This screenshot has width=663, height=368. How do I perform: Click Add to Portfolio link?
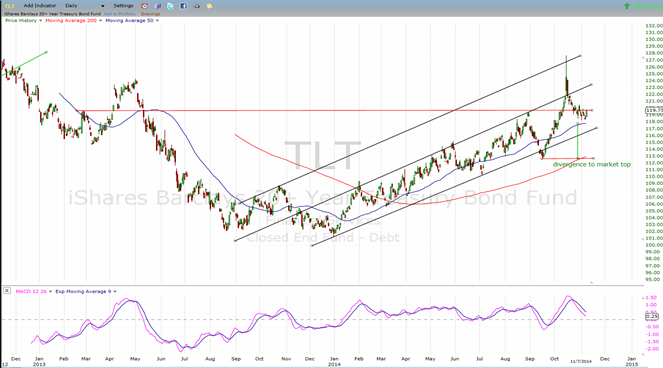click(x=120, y=14)
